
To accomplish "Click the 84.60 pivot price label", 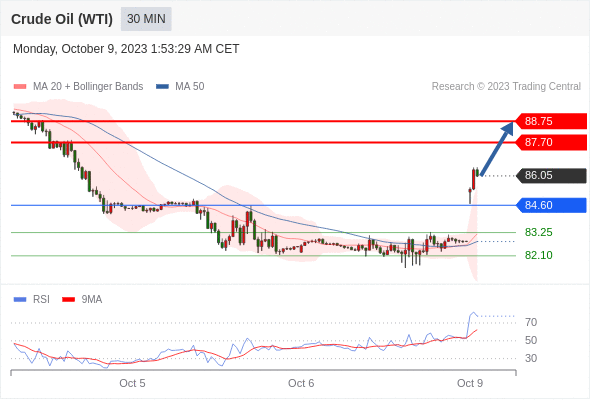I will (551, 205).
